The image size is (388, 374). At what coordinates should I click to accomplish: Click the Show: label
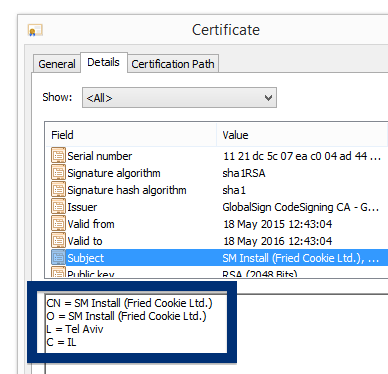click(57, 97)
